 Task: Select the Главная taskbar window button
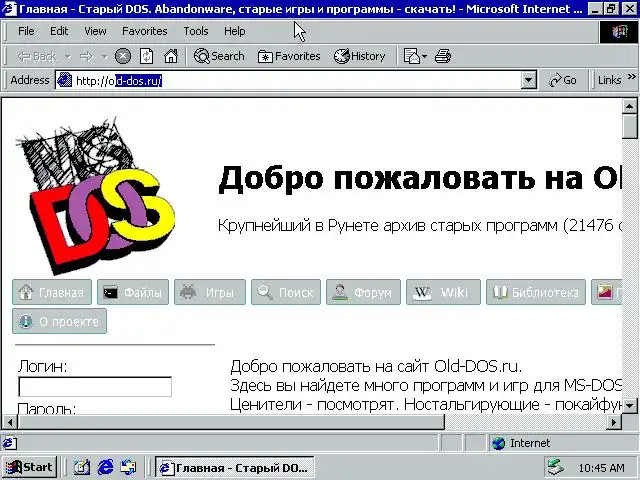pos(235,467)
